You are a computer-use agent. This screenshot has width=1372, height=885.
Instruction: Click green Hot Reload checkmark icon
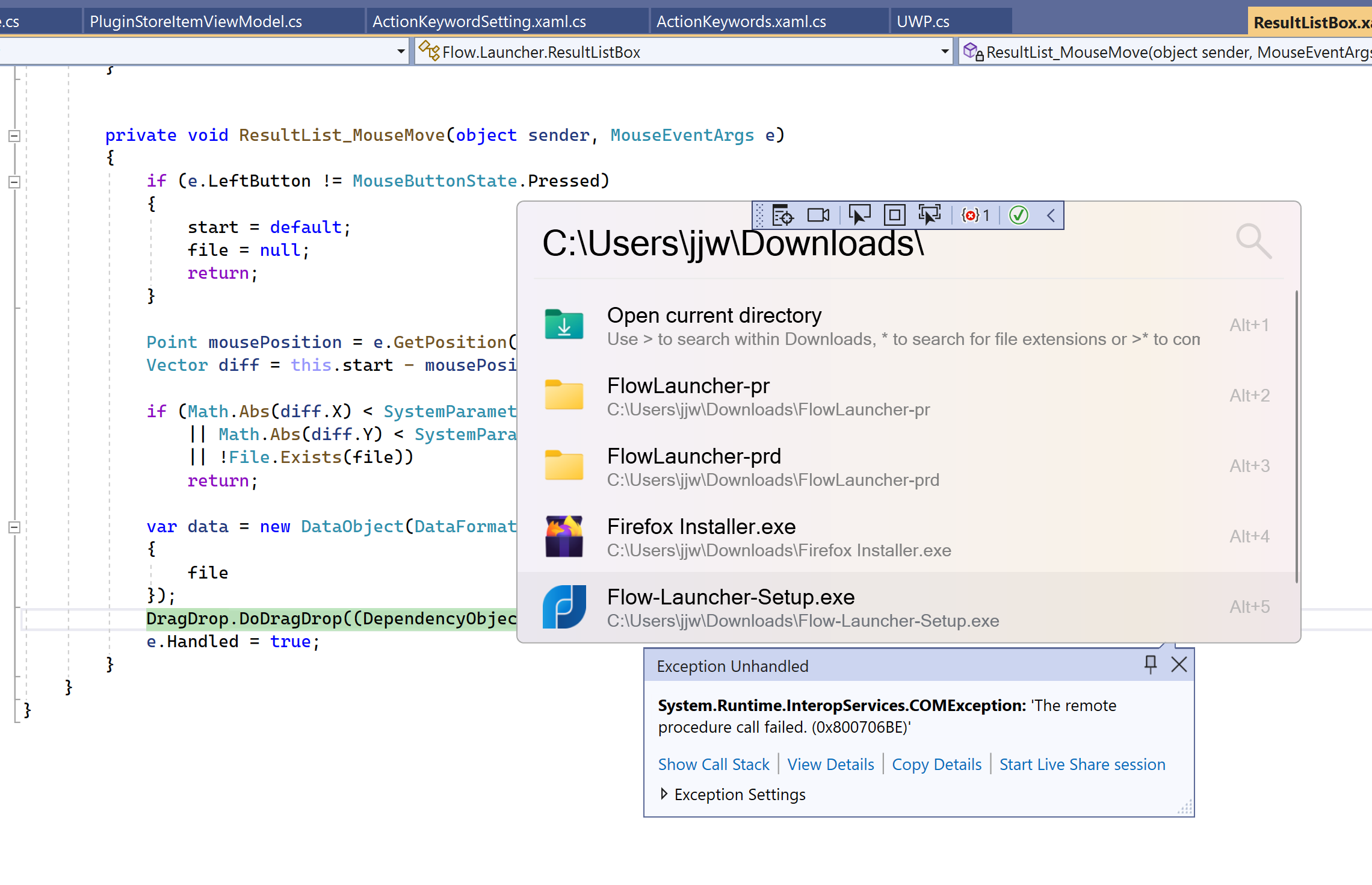click(x=1018, y=216)
